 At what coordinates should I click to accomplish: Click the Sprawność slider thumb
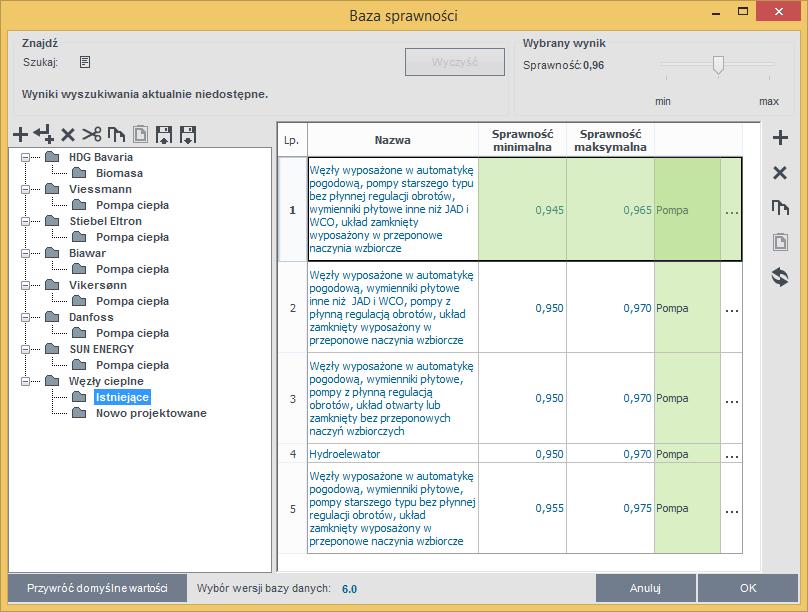718,65
